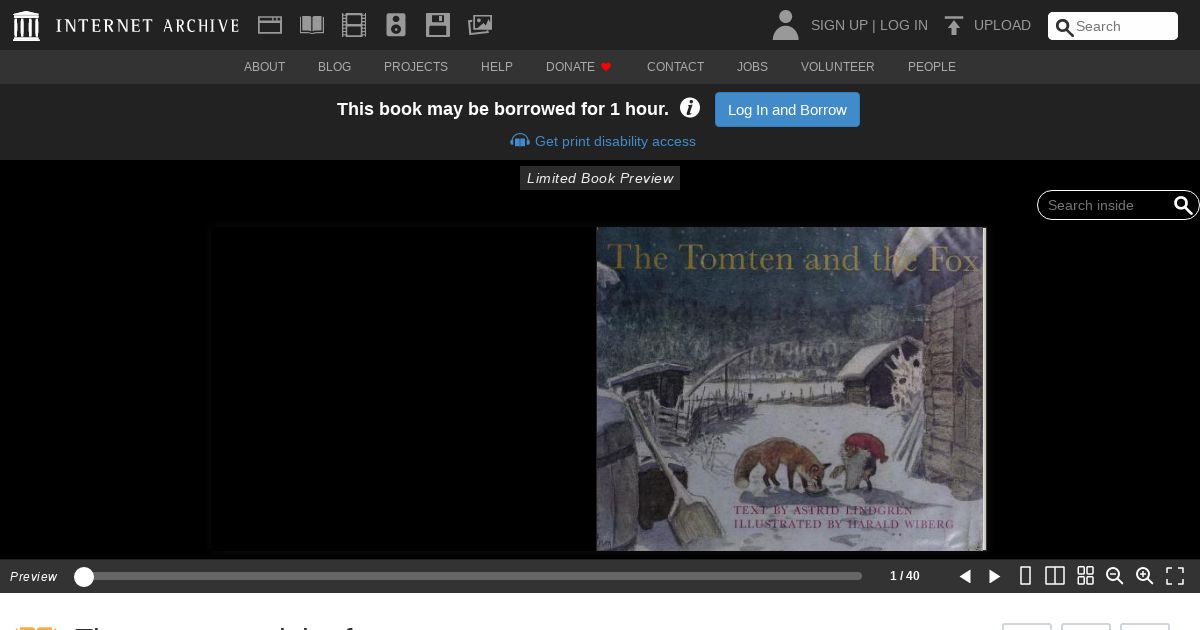Open the PEOPLE menu item
1200x630 pixels.
(932, 67)
